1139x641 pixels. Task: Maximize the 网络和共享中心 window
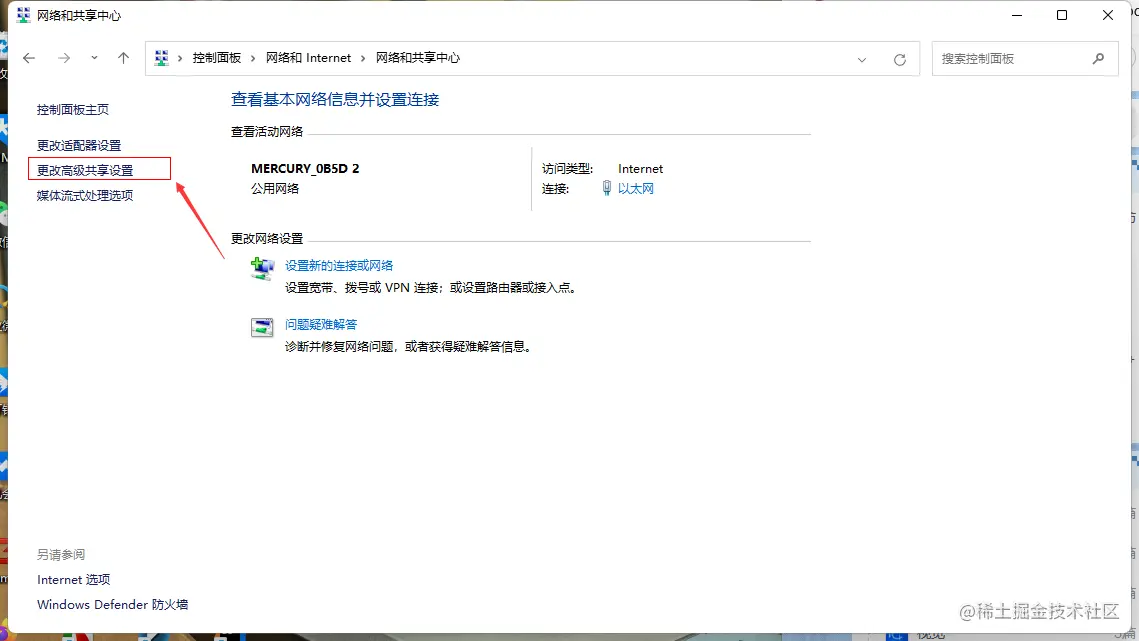(x=1062, y=15)
